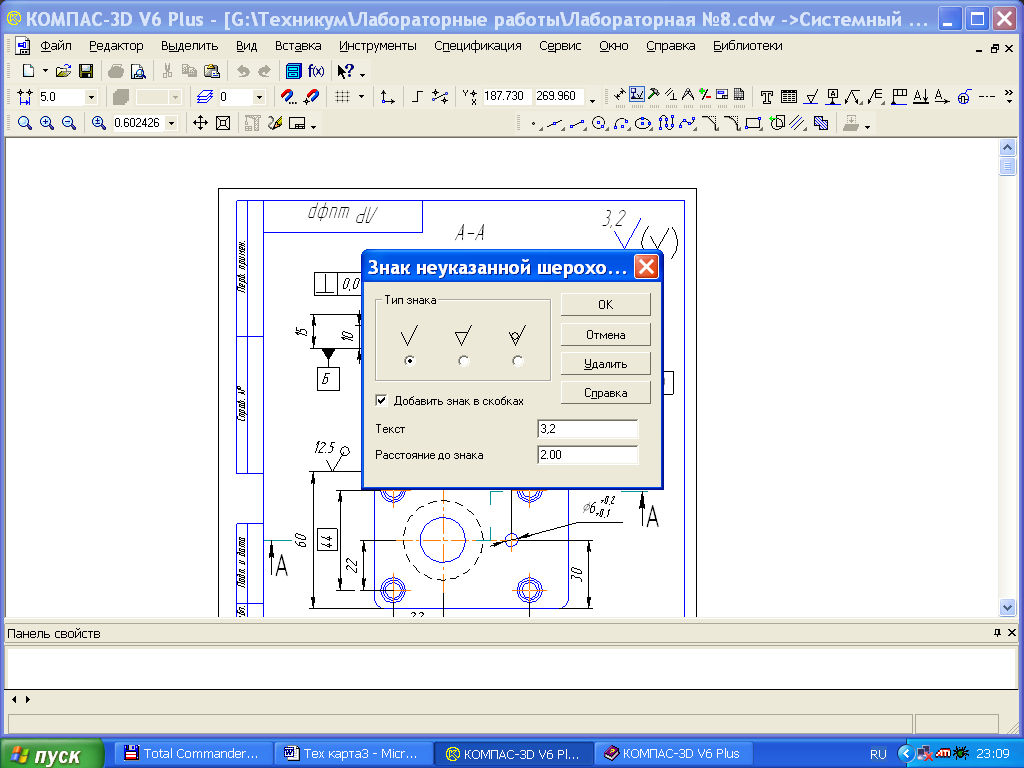This screenshot has height=768, width=1024.
Task: Open the f(x) variables tool
Action: click(316, 71)
